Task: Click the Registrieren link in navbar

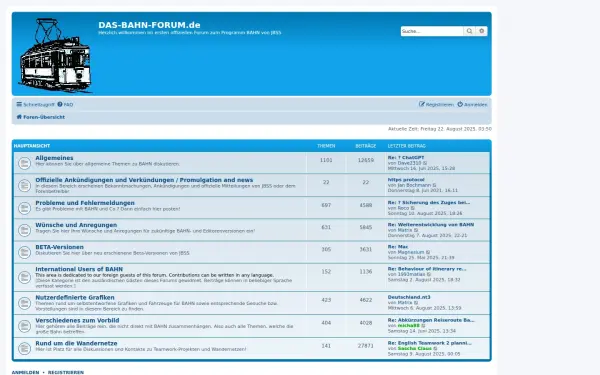Action: click(436, 104)
